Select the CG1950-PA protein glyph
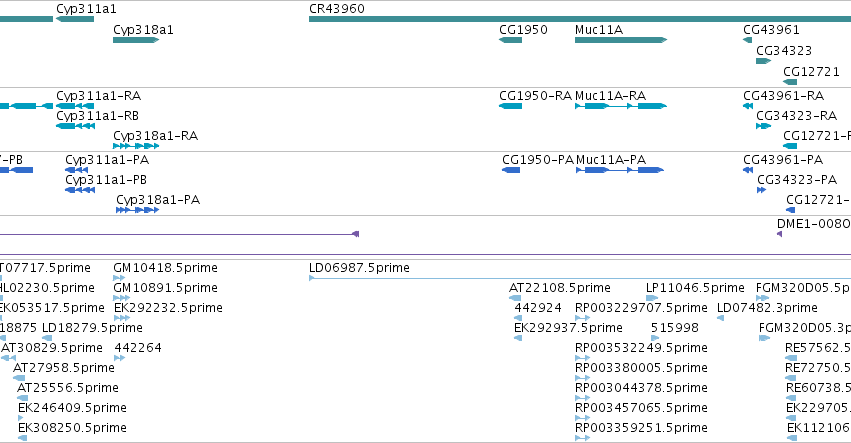 [511, 170]
